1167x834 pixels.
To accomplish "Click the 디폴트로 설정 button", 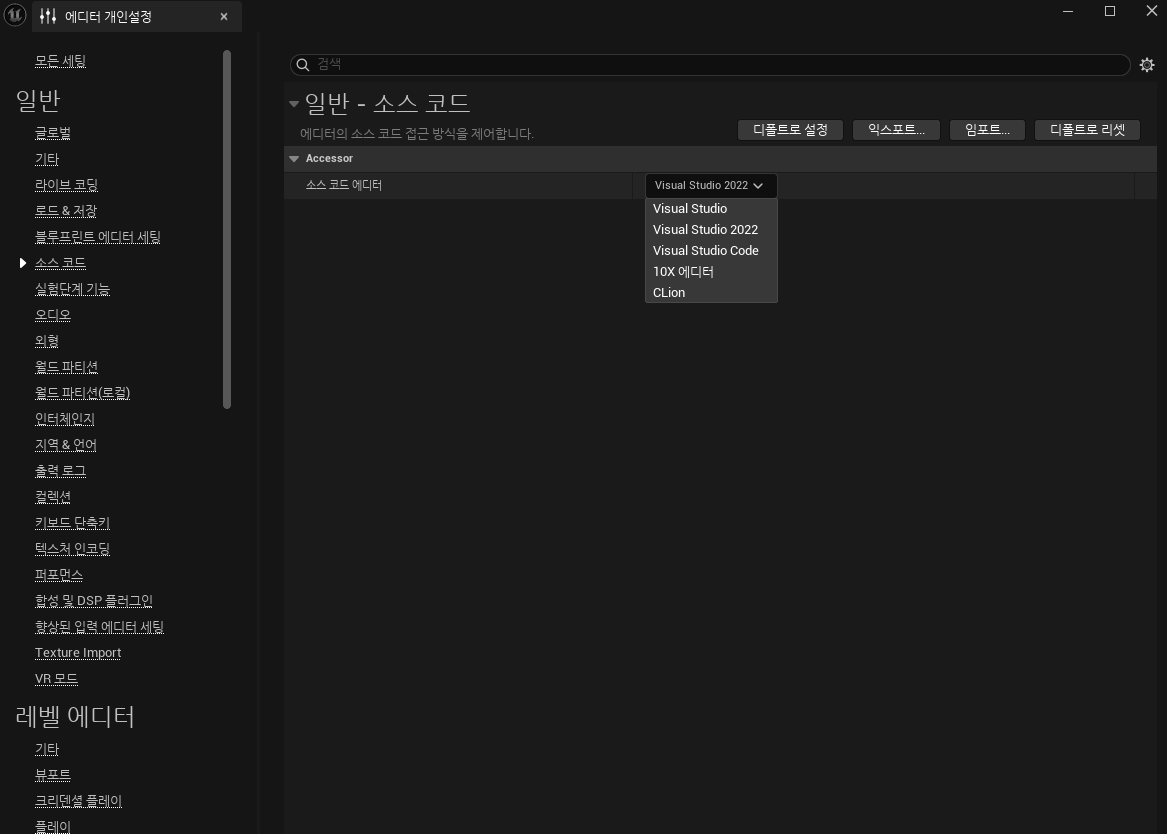I will [790, 129].
